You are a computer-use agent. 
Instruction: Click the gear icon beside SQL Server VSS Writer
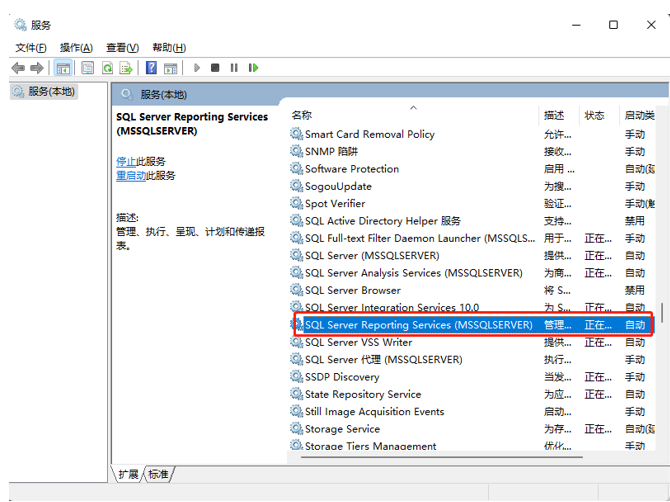297,342
